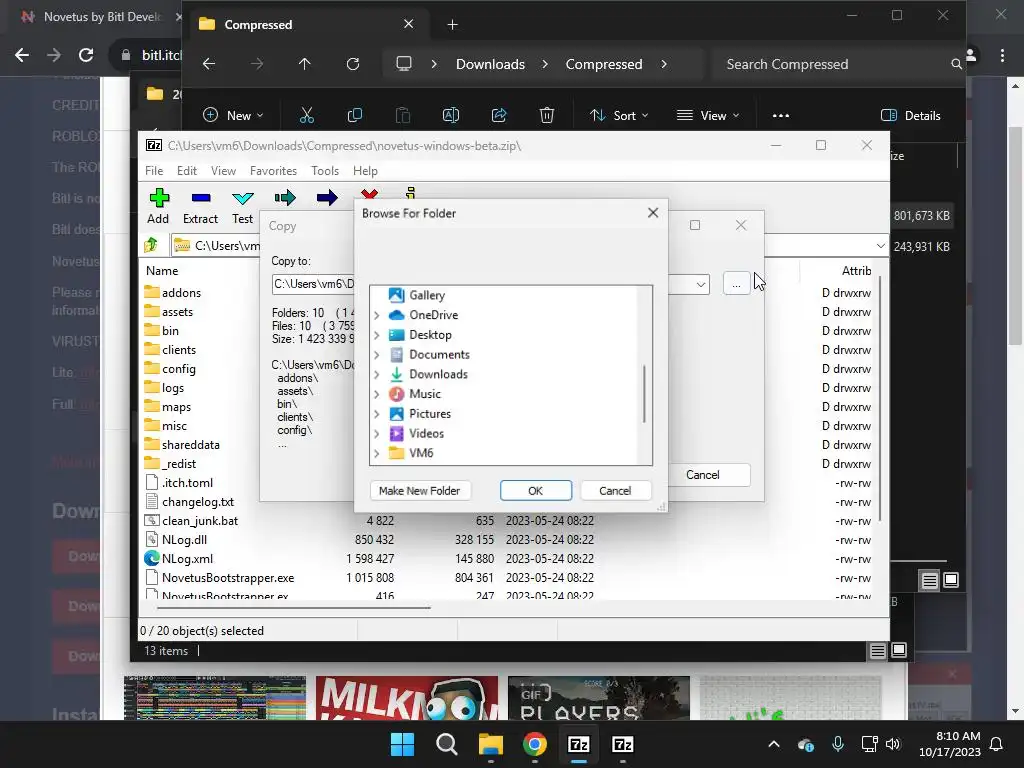The height and width of the screenshot is (768, 1024).
Task: Click the Share icon in File Explorer
Action: pos(499,116)
